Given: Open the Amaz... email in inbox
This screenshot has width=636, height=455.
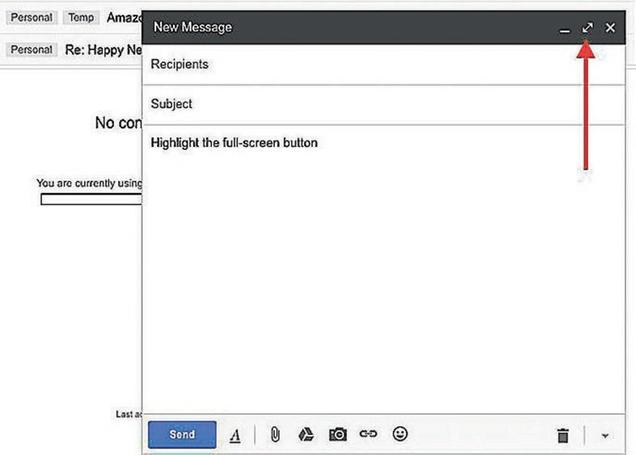Looking at the screenshot, I should (124, 17).
